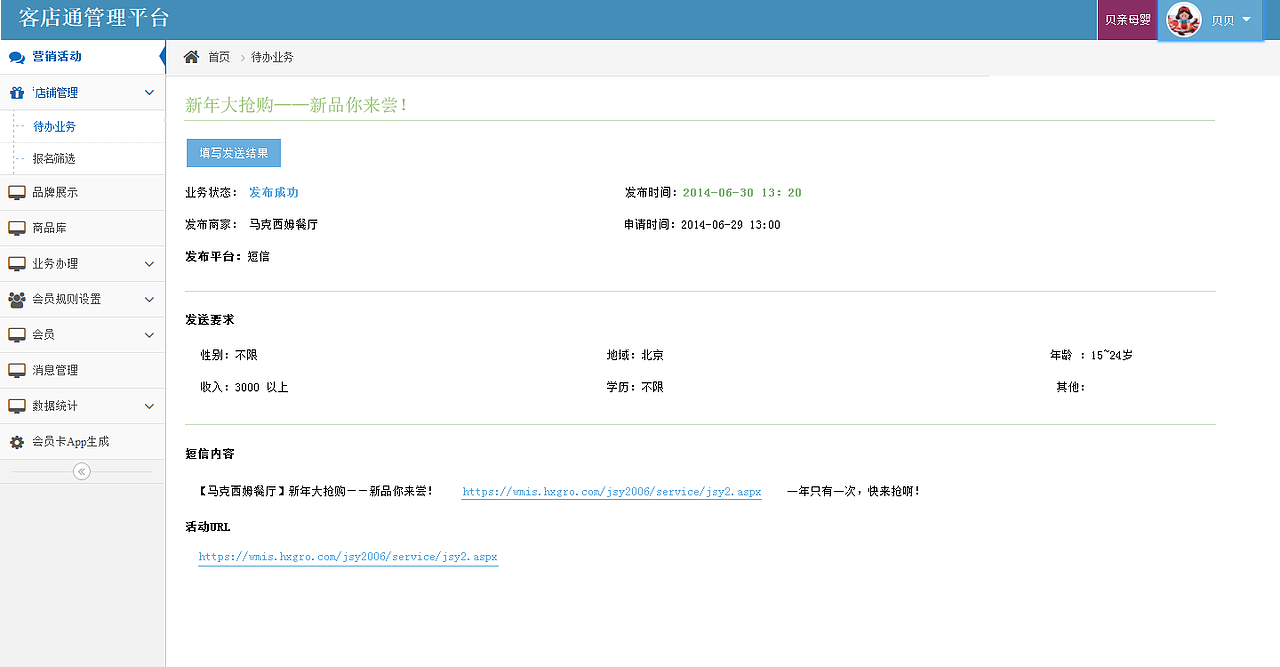Viewport: 1280px width, 667px height.
Task: Click the 贝亲母婴 store label in the header
Action: pos(1127,20)
